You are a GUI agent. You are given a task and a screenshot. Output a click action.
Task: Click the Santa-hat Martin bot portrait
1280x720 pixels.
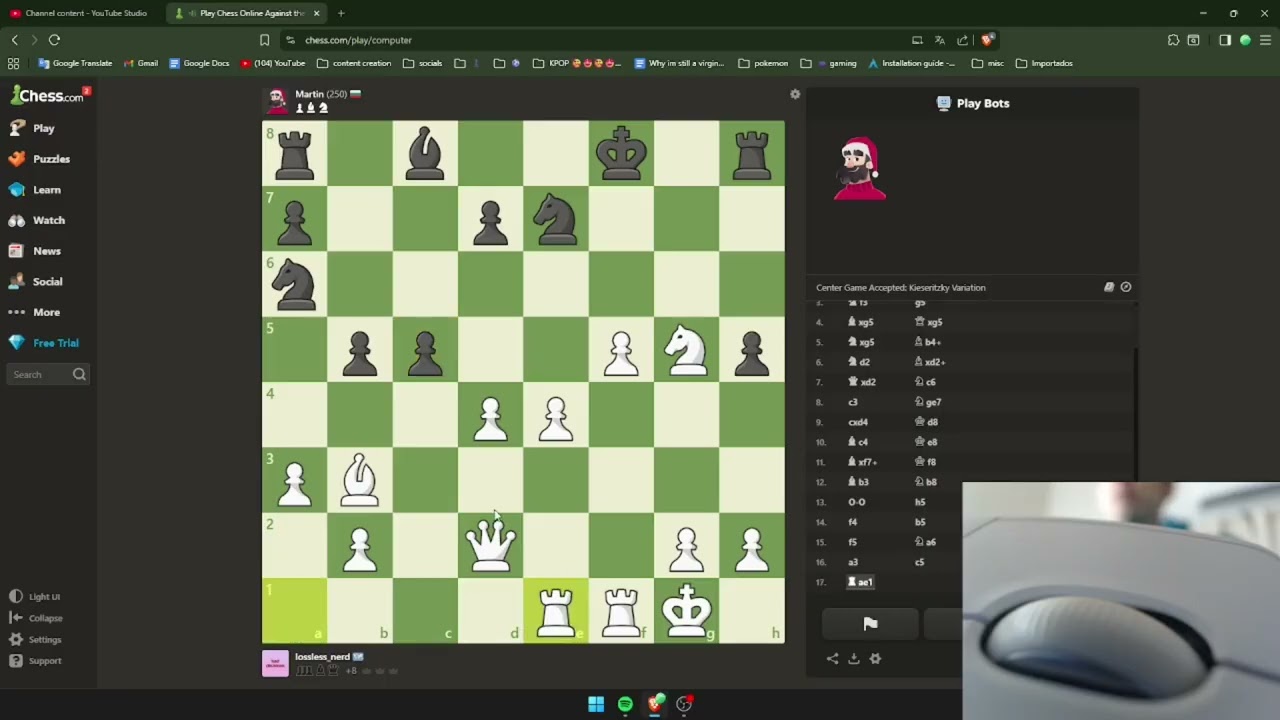pyautogui.click(x=860, y=169)
